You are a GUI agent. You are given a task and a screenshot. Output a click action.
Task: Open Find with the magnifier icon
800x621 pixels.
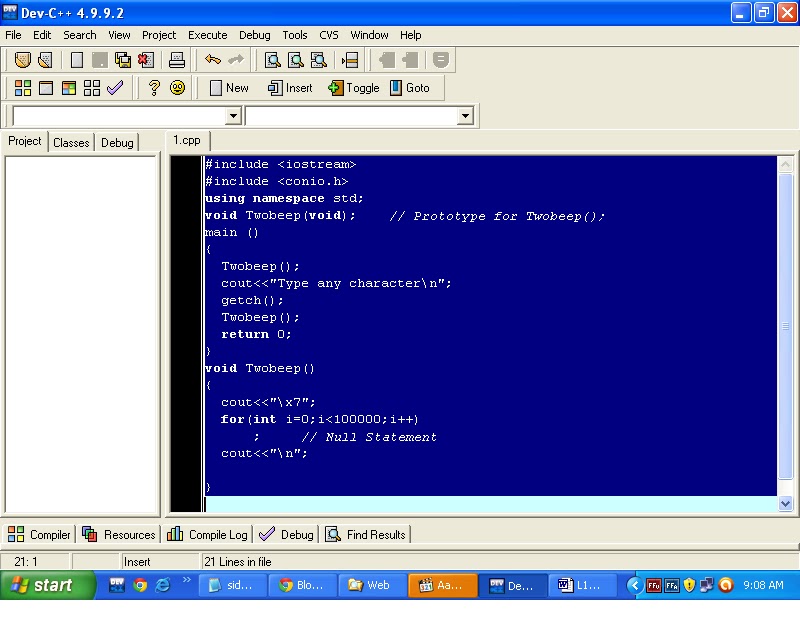(272, 60)
